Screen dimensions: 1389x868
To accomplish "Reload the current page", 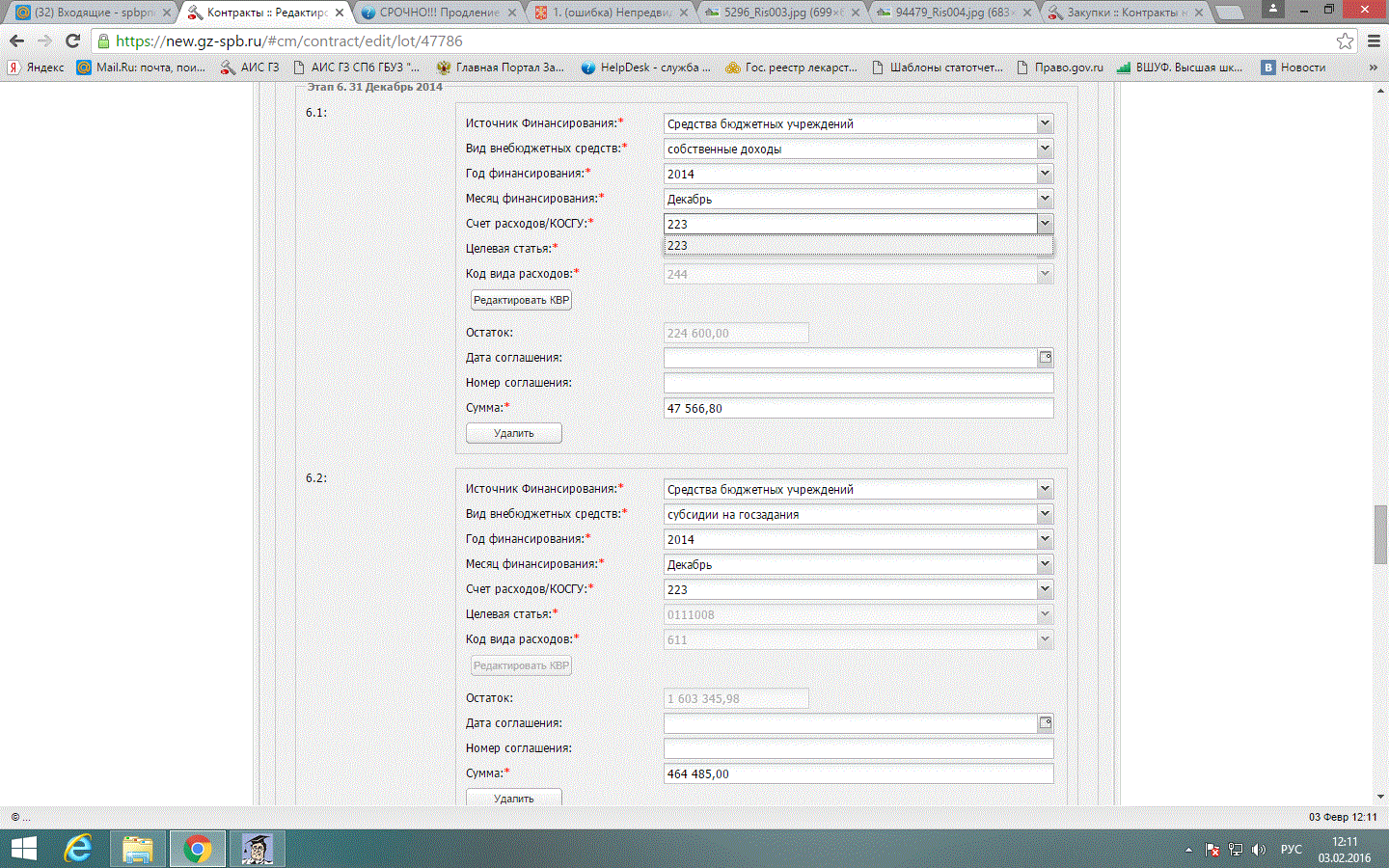I will point(72,41).
